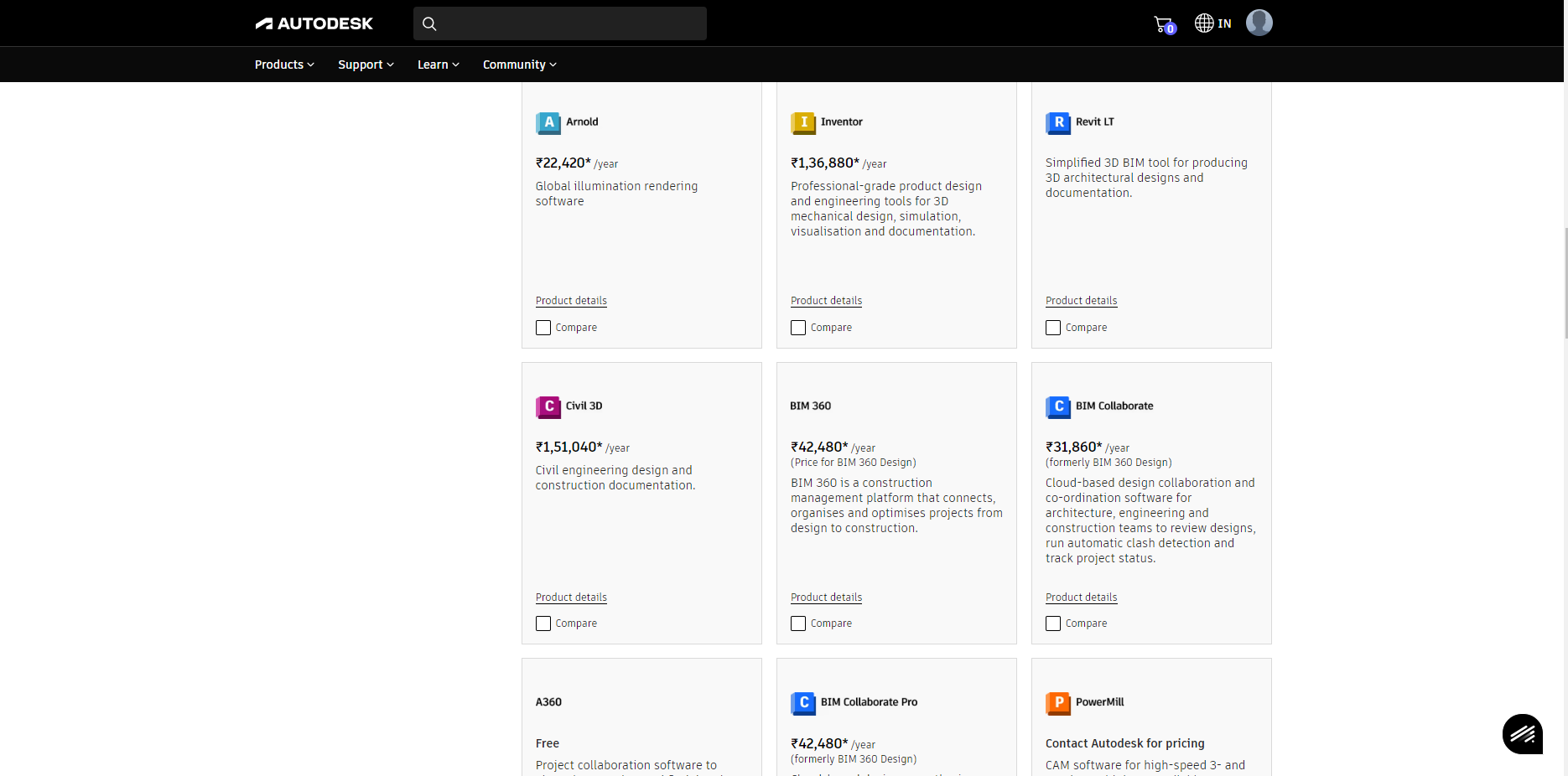Click the ₹22,420 Arnold price
Viewport: 1568px width, 776px height.
(563, 163)
